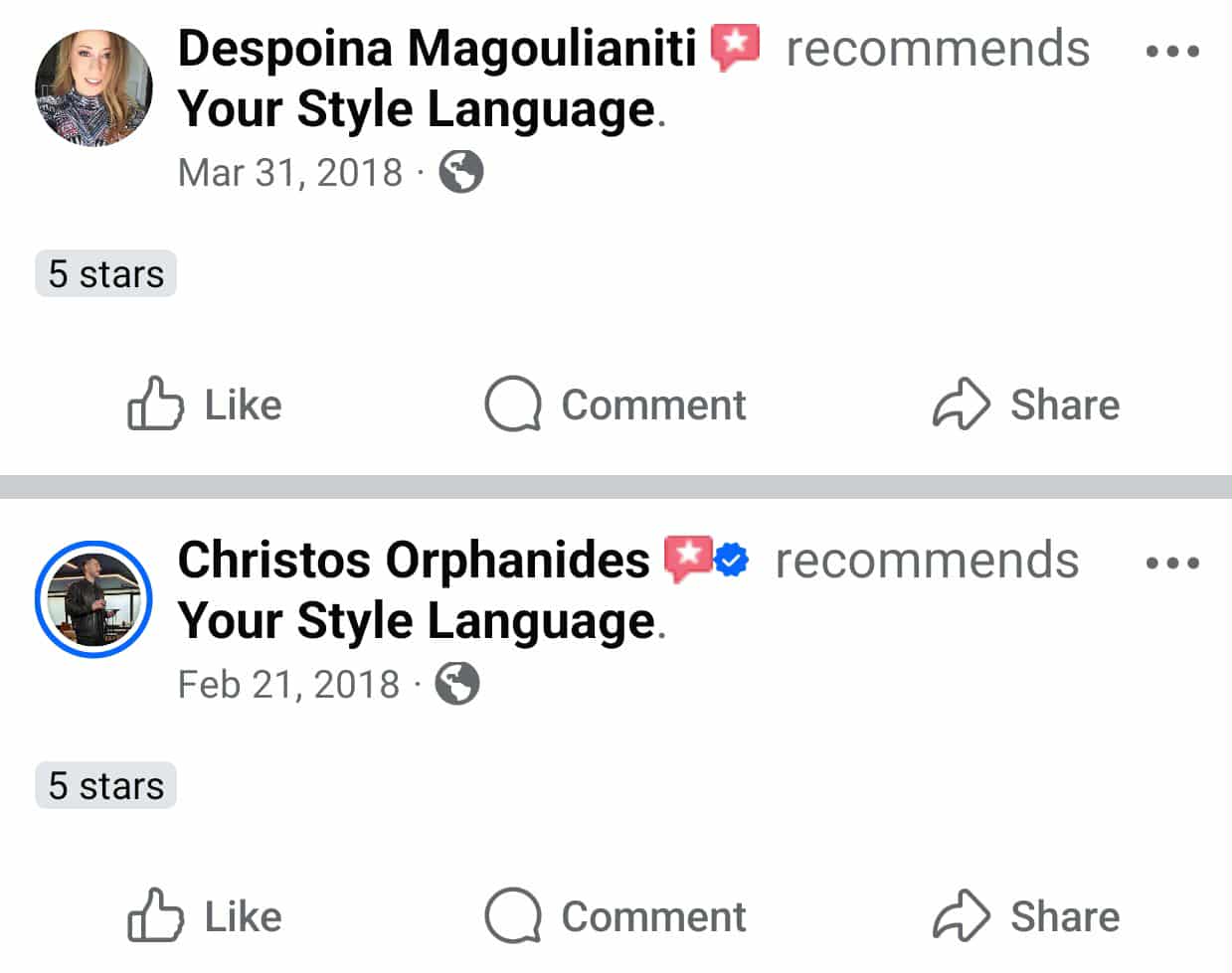The height and width of the screenshot is (973, 1232).
Task: Share Despoina's recommendation
Action: point(1026,405)
